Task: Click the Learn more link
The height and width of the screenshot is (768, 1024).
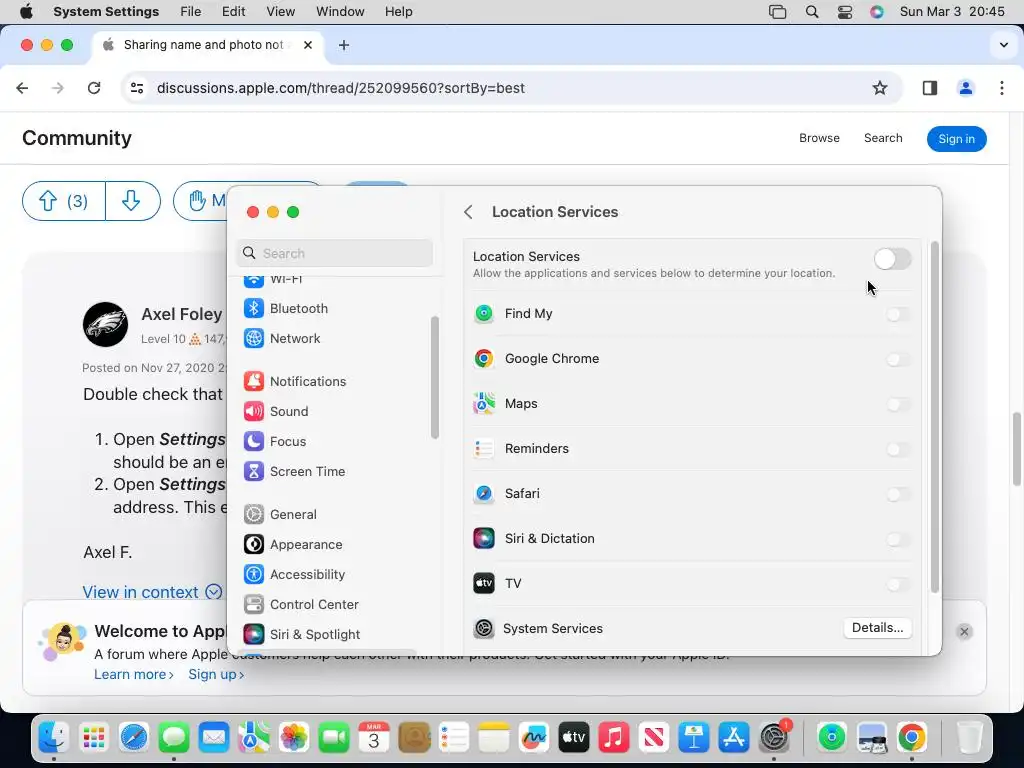Action: point(134,674)
